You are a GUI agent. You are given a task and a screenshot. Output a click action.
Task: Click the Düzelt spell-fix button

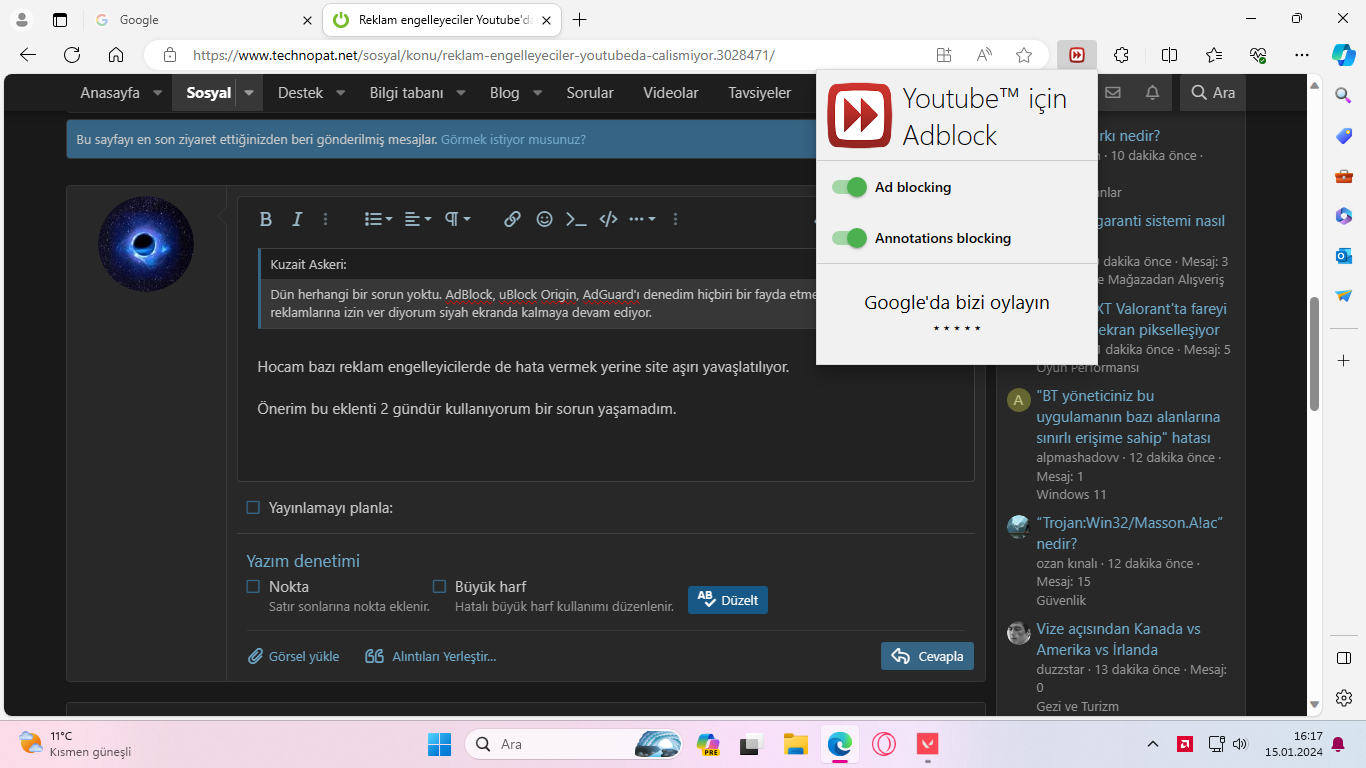tap(728, 600)
